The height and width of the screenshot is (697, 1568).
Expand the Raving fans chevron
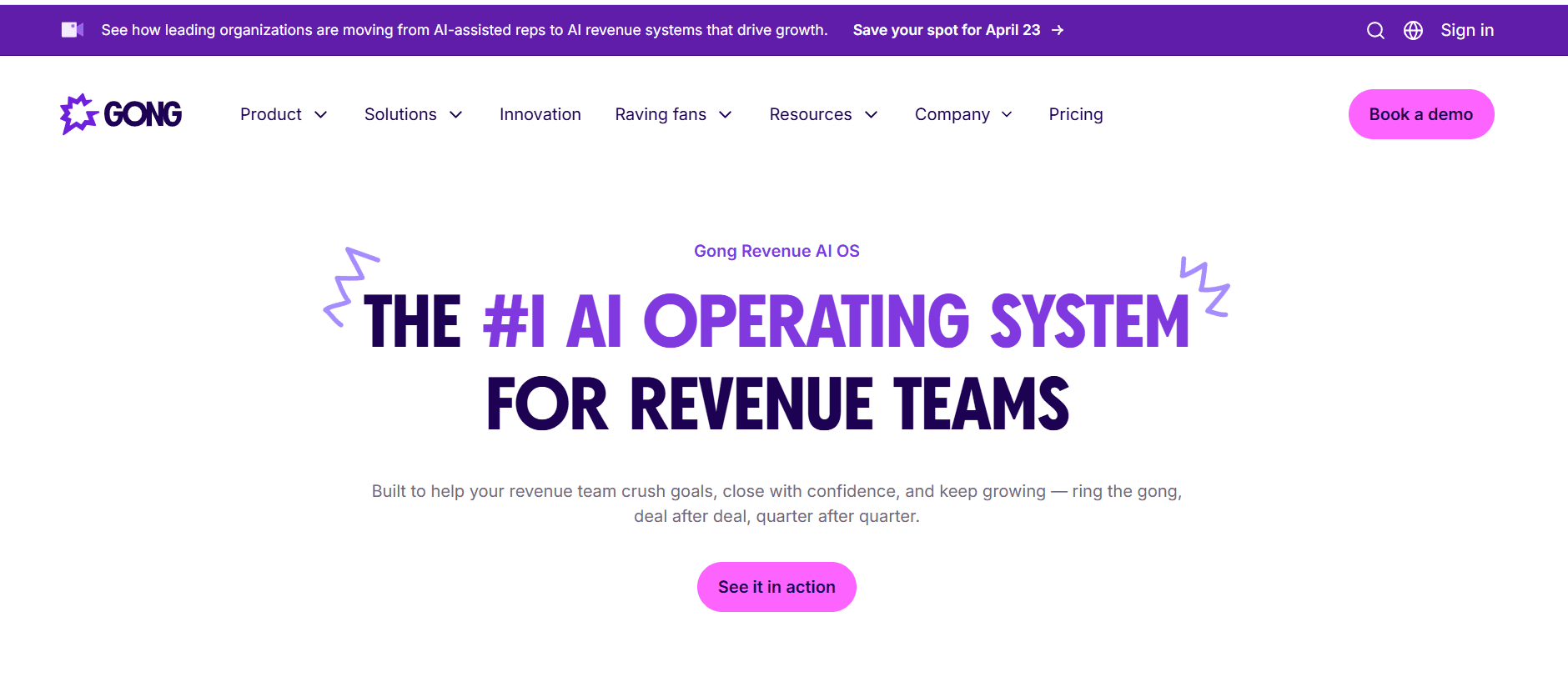point(726,115)
